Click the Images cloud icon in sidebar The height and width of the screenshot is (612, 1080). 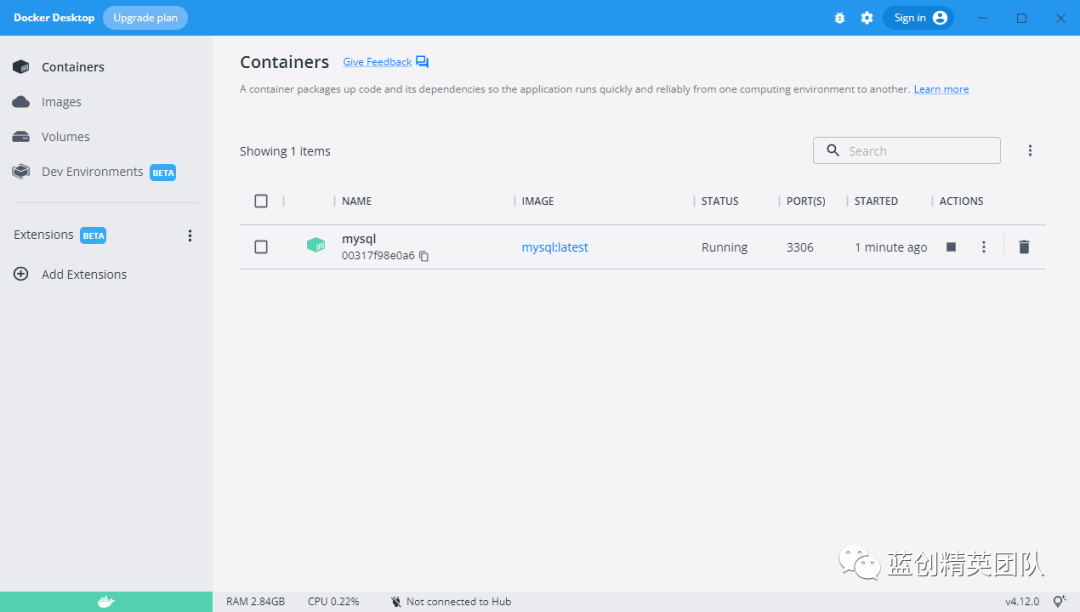[21, 102]
